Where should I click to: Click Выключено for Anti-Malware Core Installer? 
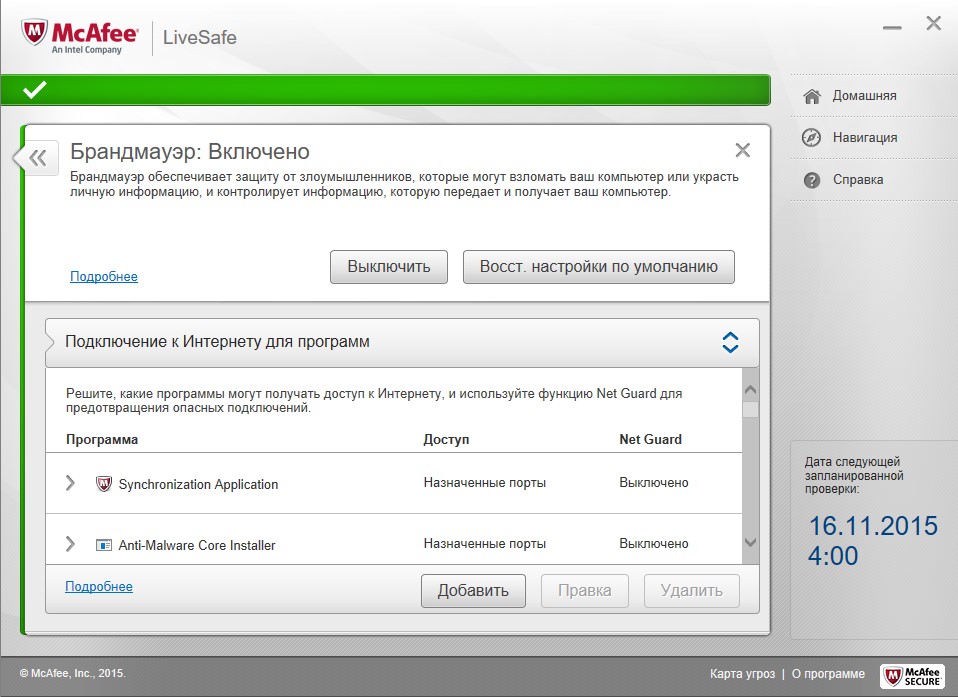(x=654, y=544)
